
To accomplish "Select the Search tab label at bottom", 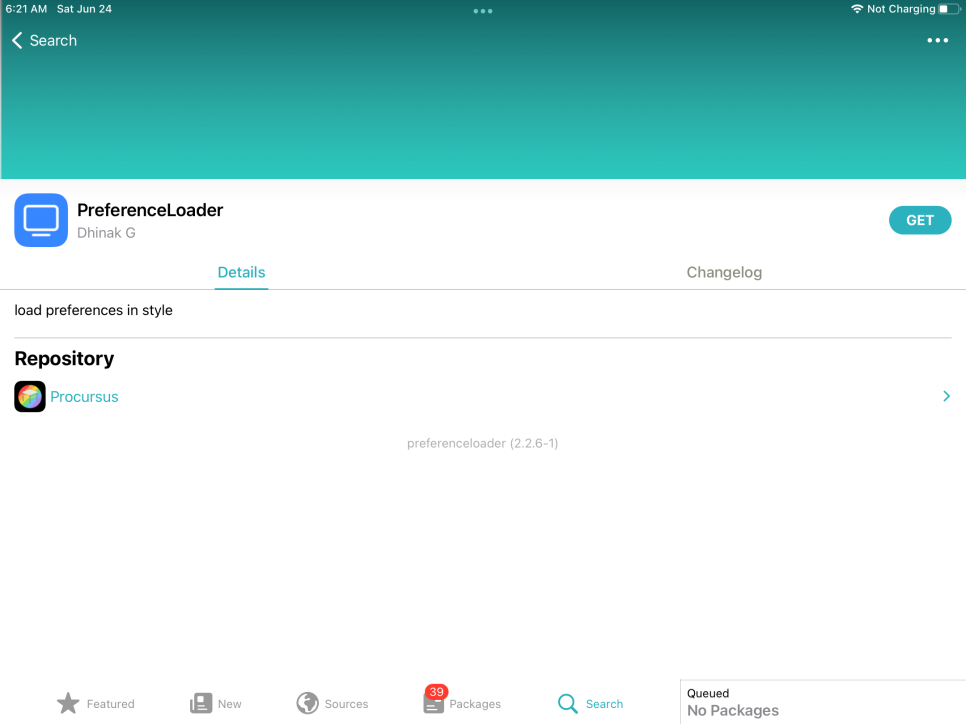I will (x=604, y=703).
